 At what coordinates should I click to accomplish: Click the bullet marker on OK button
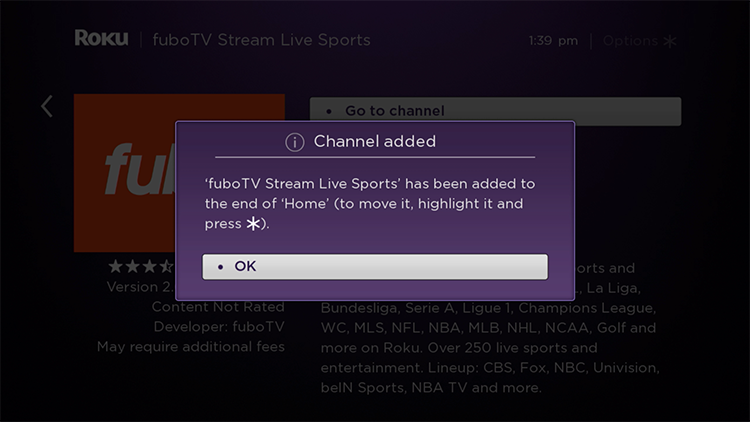click(220, 267)
